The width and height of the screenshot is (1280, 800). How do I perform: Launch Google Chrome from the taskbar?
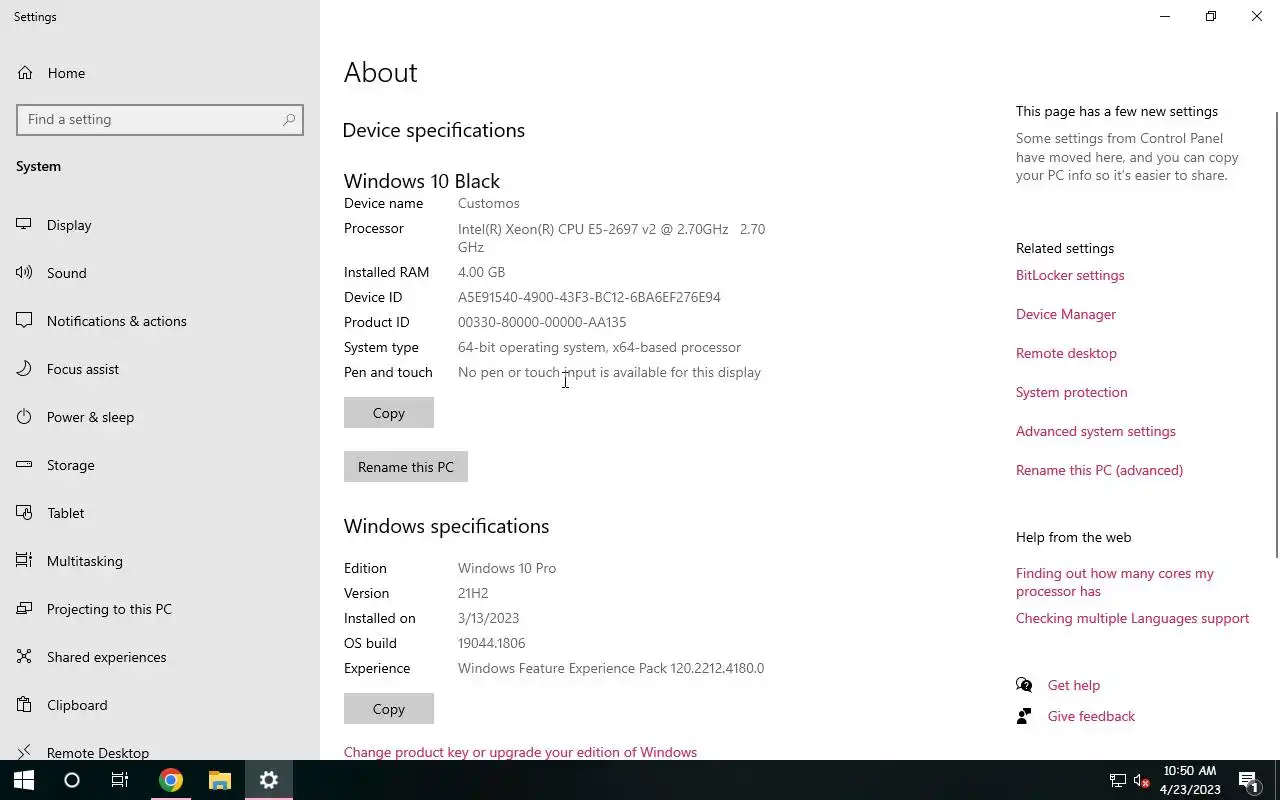click(171, 780)
